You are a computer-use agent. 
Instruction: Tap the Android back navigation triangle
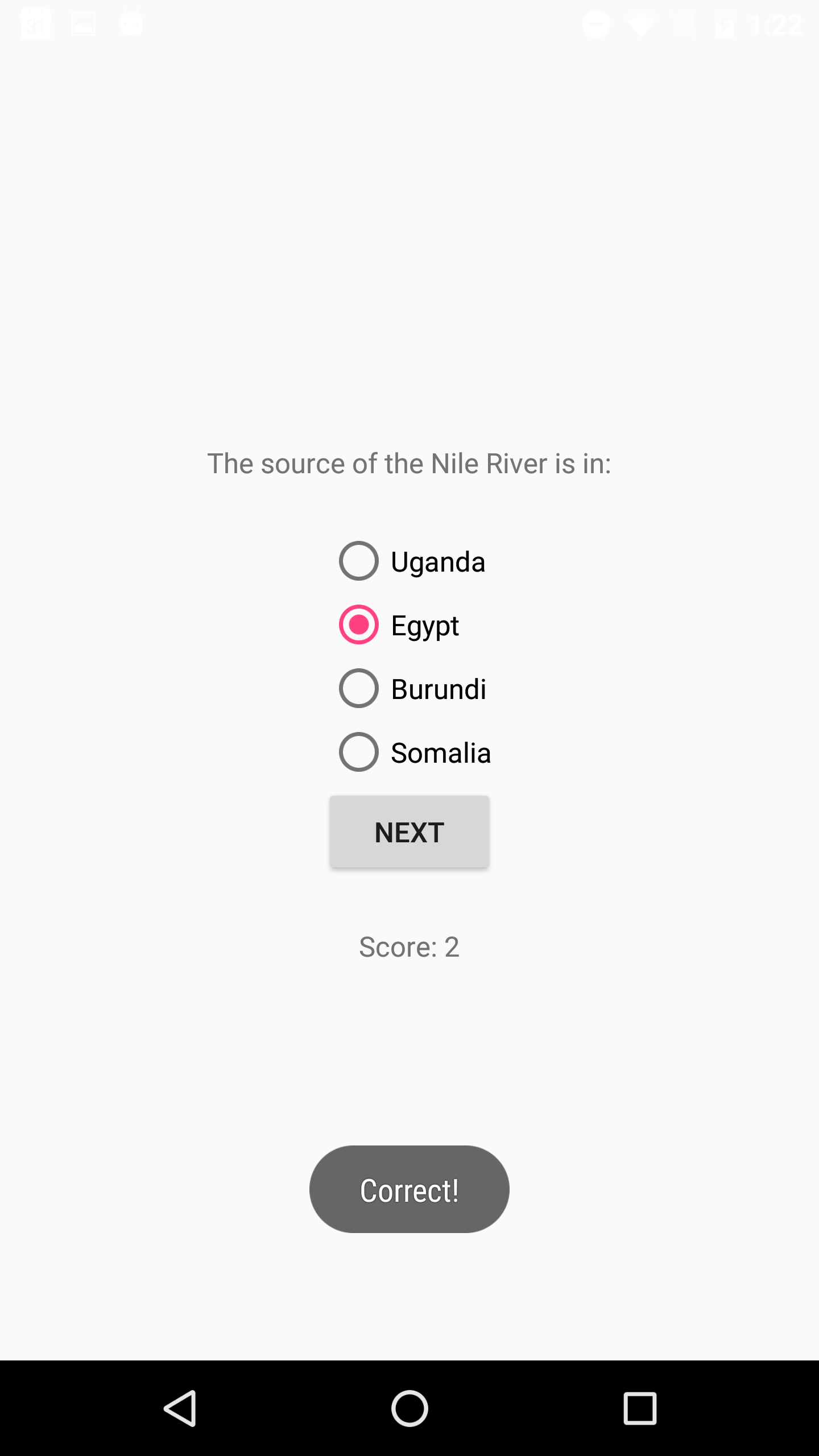click(180, 1408)
